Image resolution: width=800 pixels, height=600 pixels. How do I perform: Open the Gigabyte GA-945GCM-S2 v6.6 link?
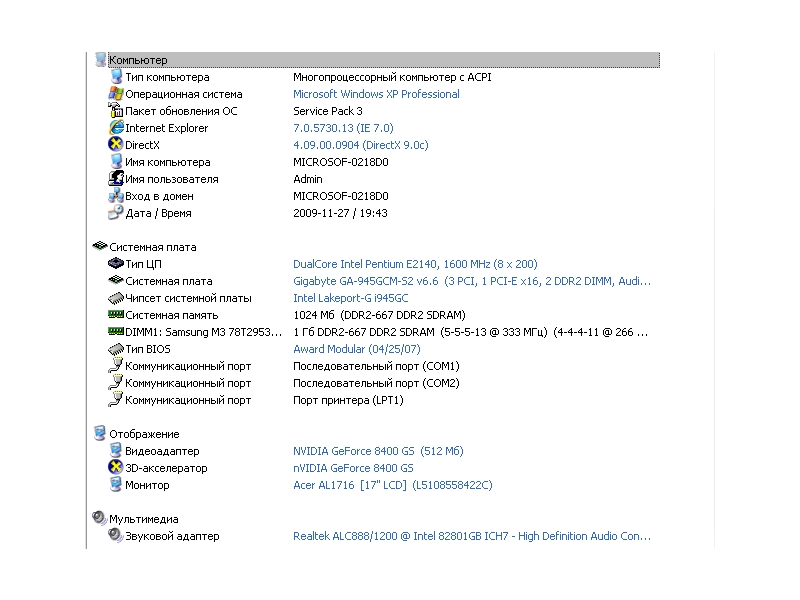pos(472,281)
